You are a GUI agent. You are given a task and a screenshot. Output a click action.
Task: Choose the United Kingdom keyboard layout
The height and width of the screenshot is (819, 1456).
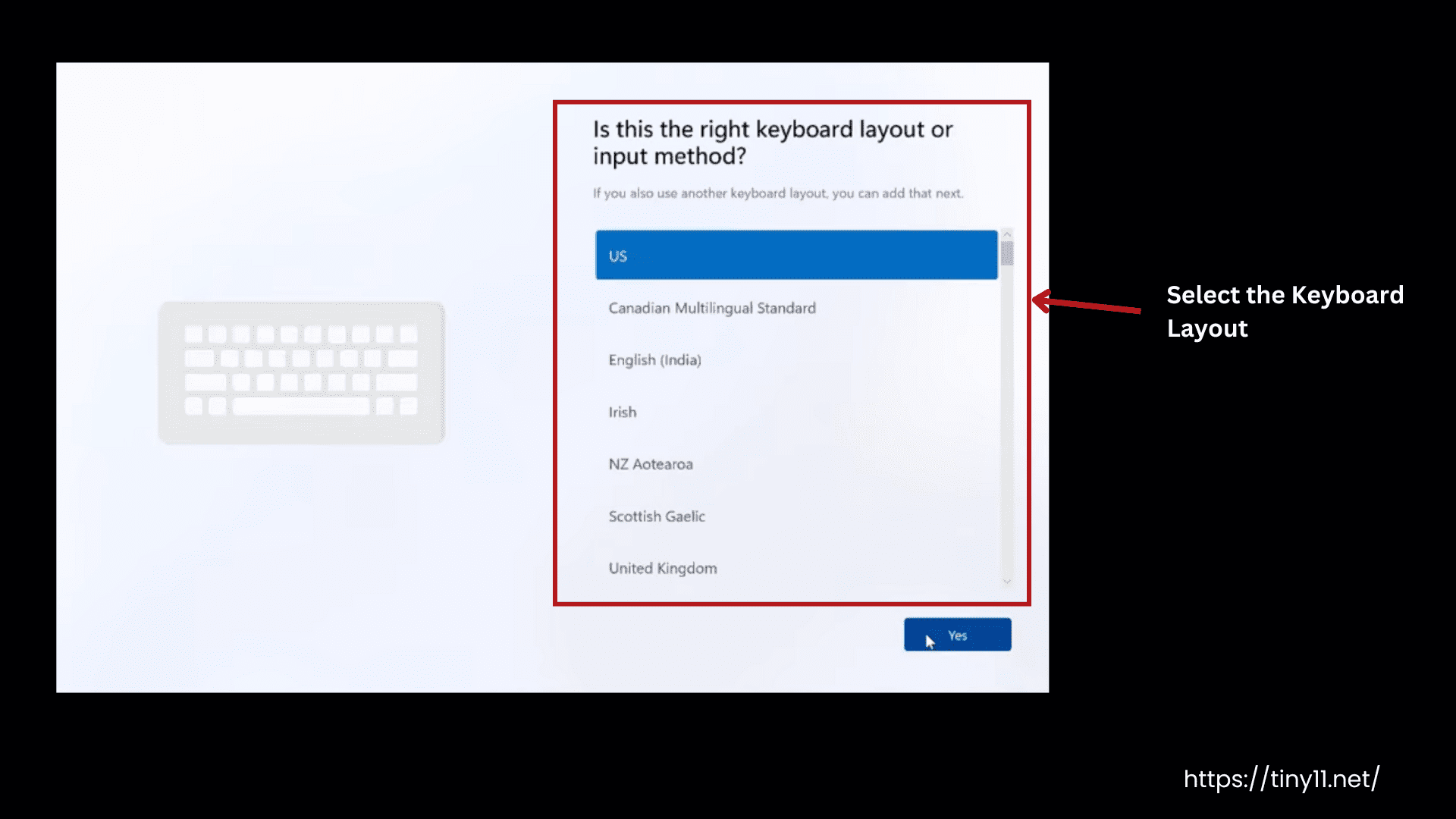(x=662, y=568)
